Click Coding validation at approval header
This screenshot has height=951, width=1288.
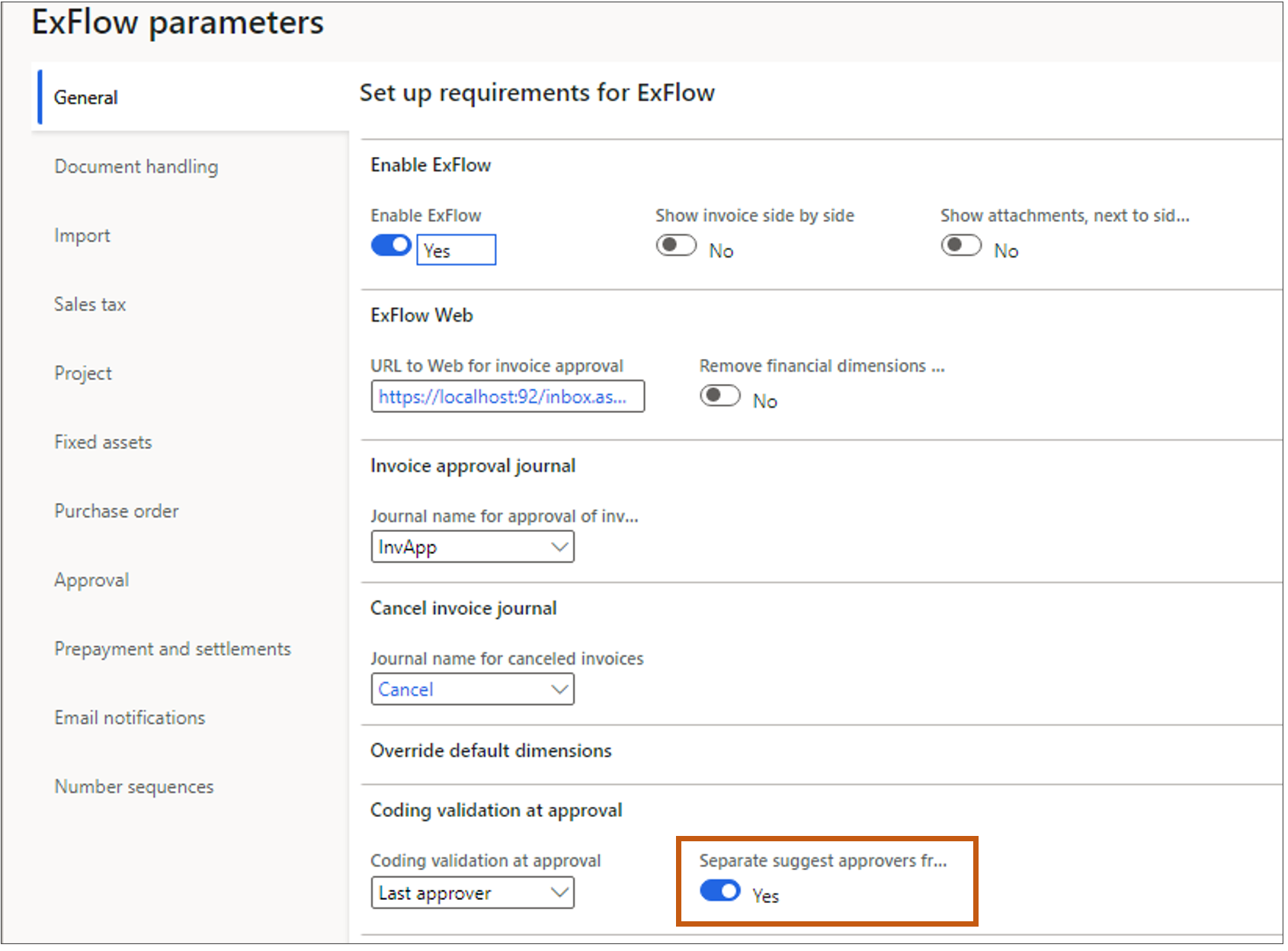click(496, 810)
